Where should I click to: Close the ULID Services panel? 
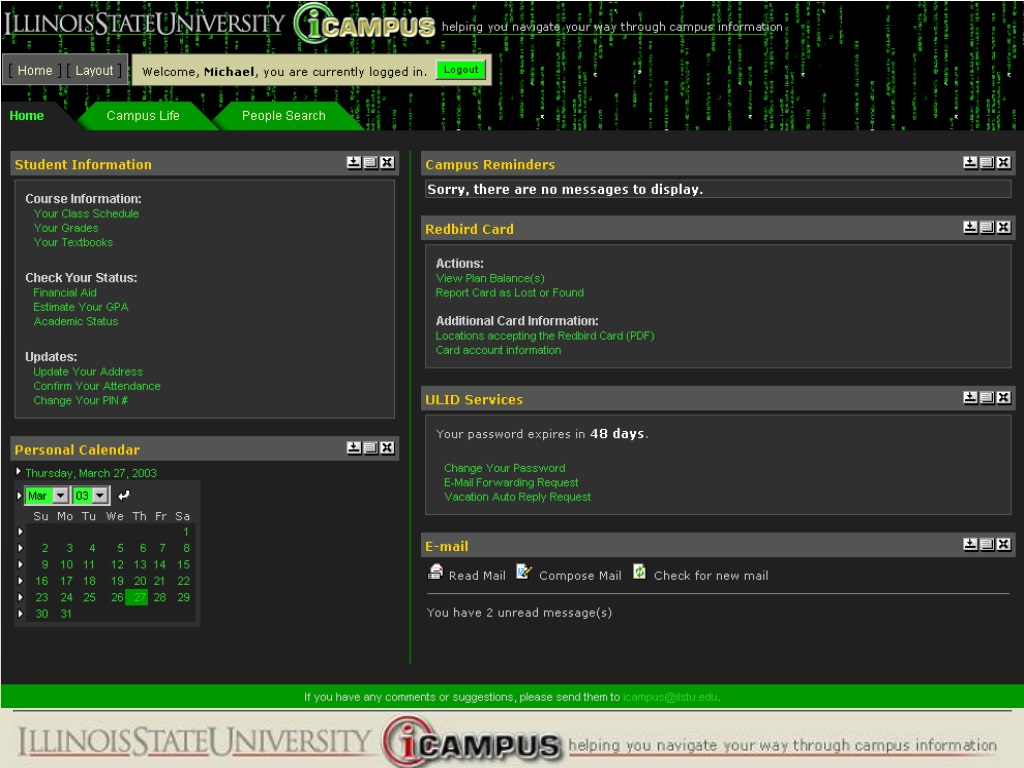1004,397
